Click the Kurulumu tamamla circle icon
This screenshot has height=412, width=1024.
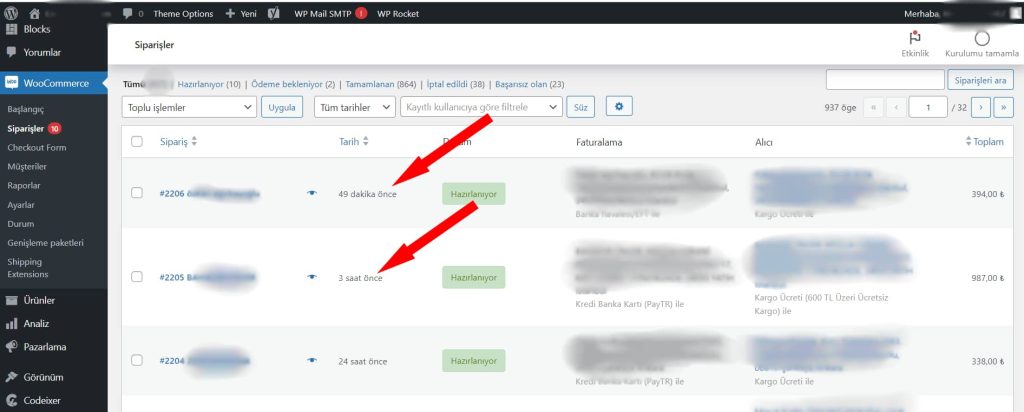coord(982,38)
